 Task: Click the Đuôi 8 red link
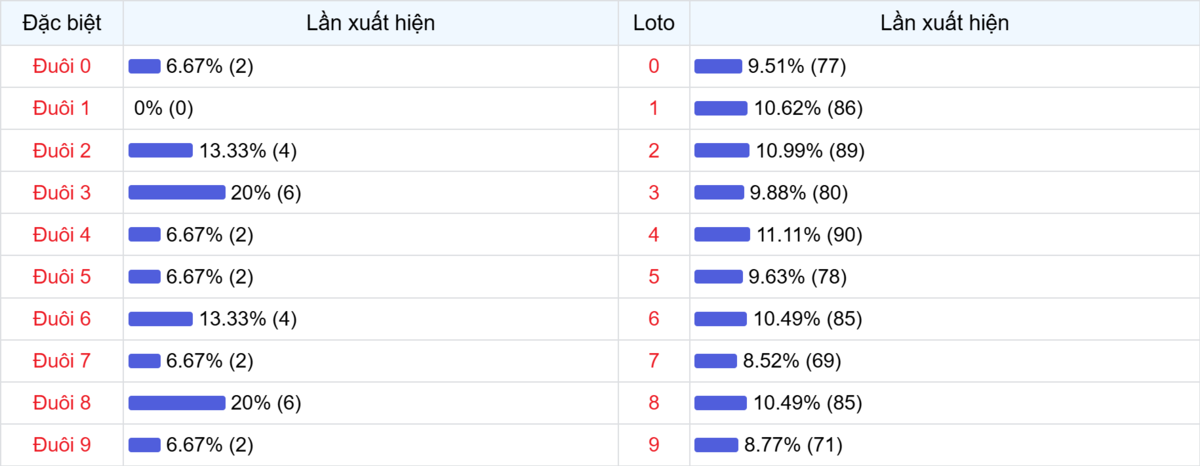point(62,402)
